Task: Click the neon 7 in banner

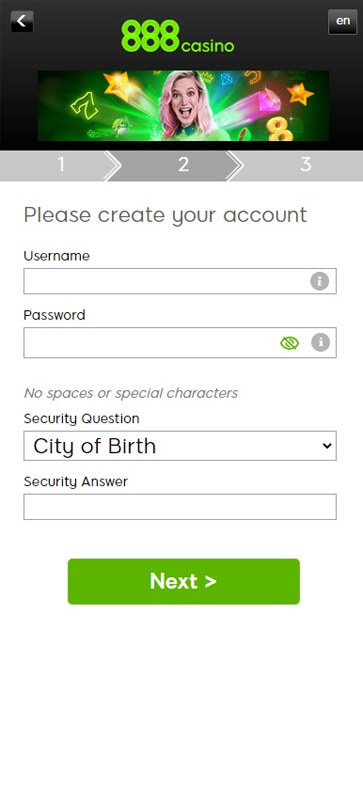Action: (x=86, y=106)
